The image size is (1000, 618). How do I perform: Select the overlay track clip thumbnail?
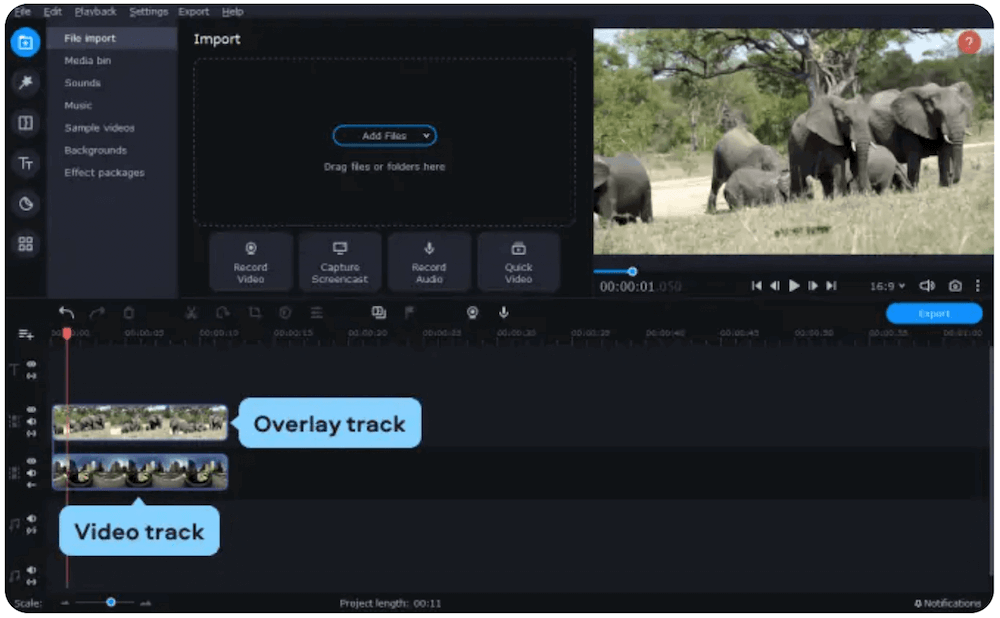[x=139, y=422]
